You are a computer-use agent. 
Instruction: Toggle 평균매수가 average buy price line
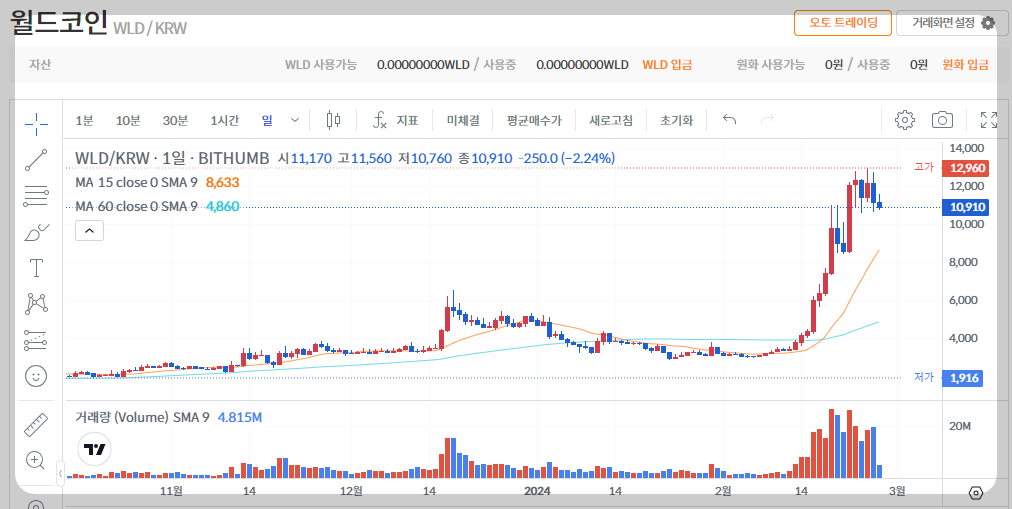coord(534,120)
